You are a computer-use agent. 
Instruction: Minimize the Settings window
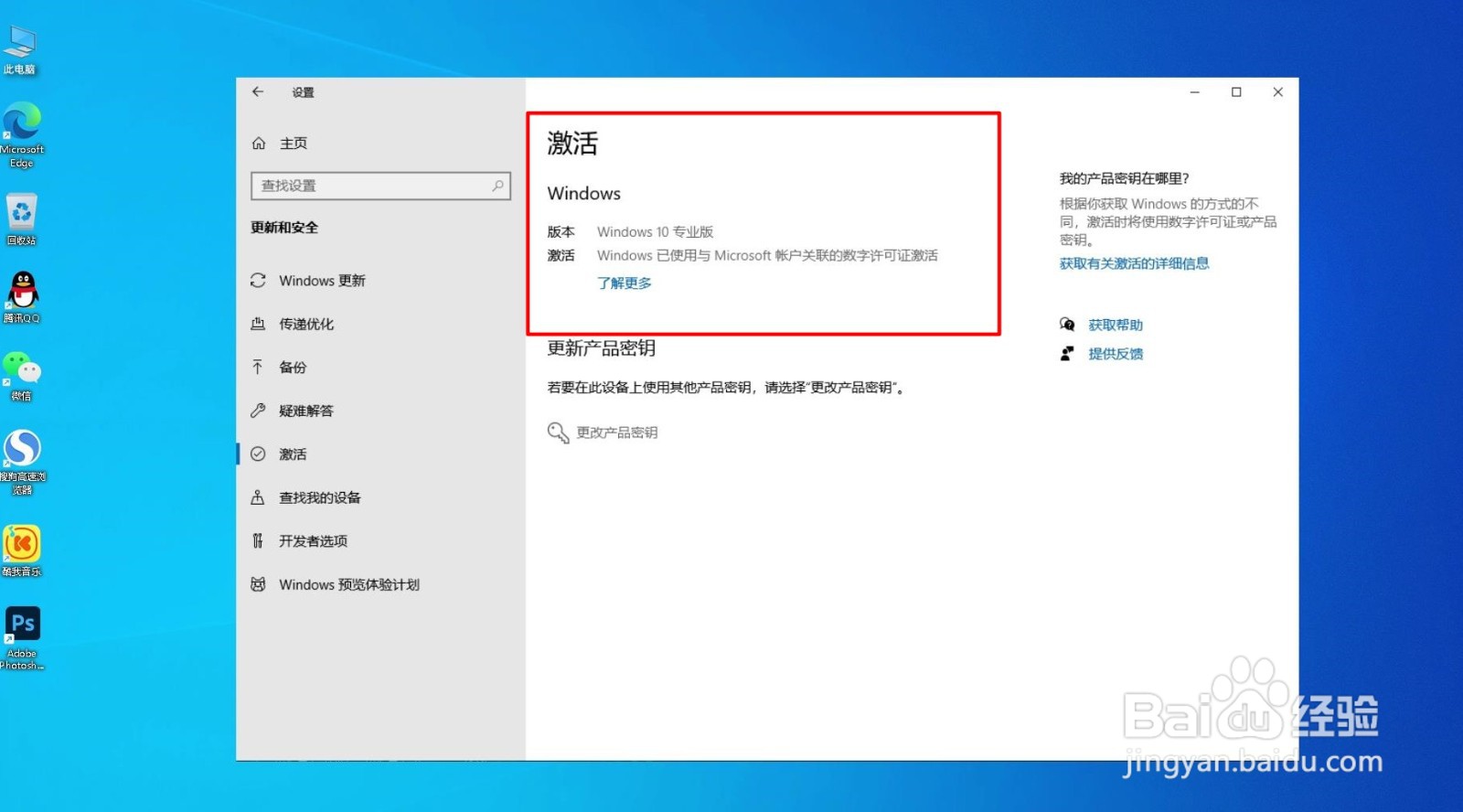(x=1194, y=92)
